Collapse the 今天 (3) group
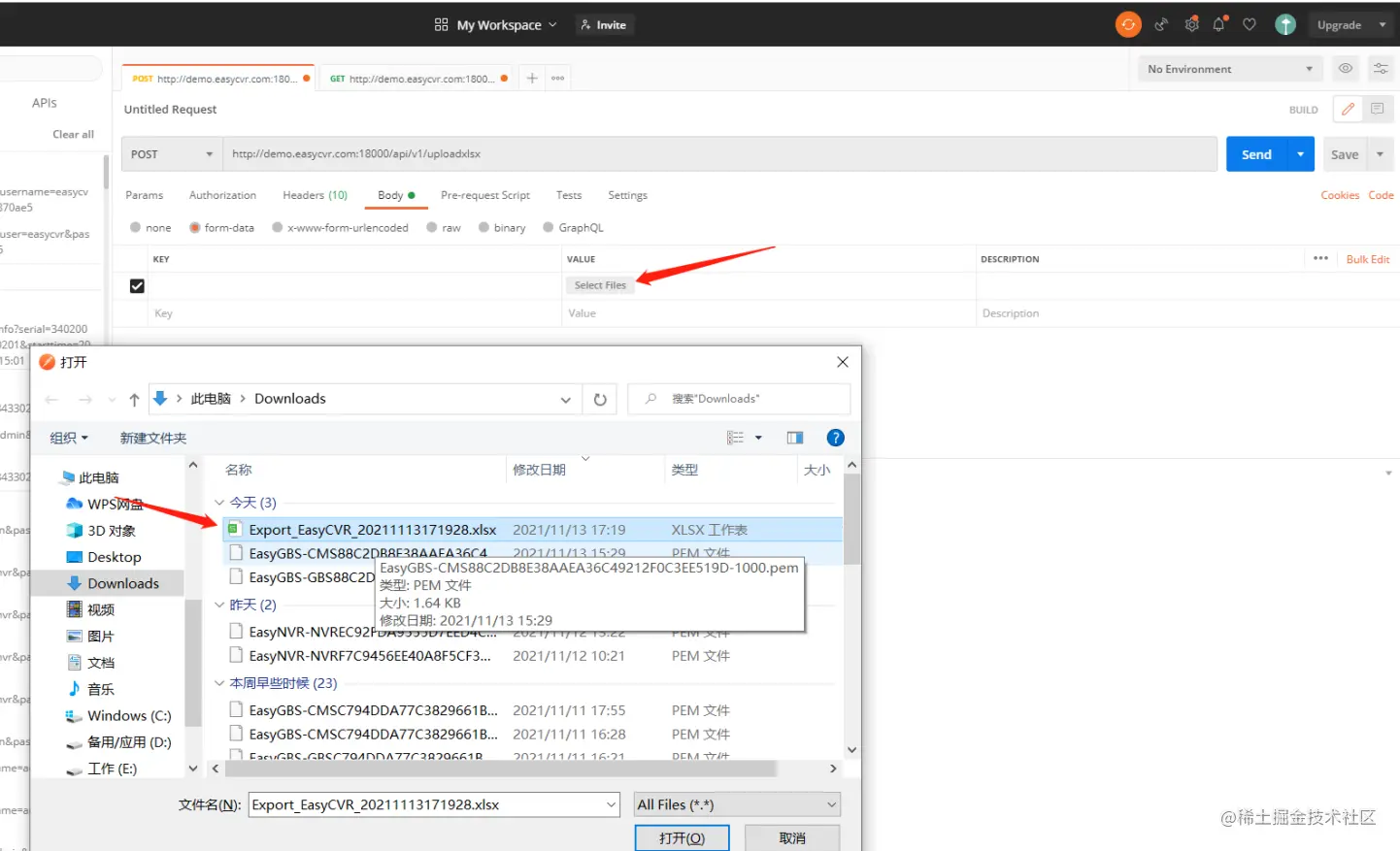The height and width of the screenshot is (851, 1400). point(219,503)
